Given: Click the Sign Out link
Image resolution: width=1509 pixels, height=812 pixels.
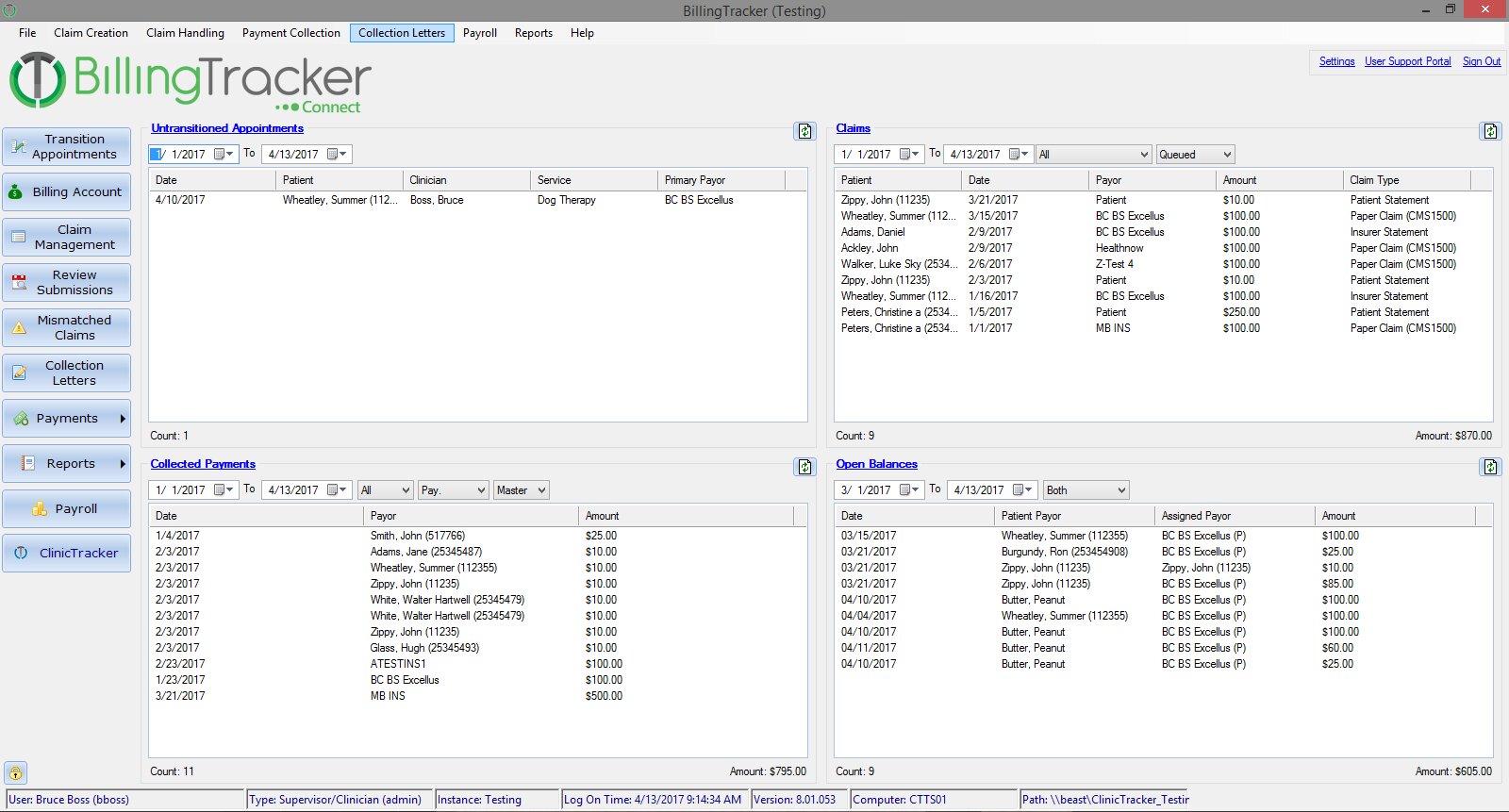Looking at the screenshot, I should point(1481,61).
